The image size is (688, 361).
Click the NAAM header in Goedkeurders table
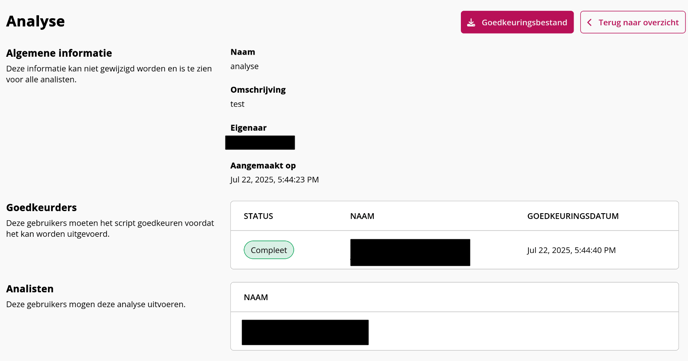tap(362, 216)
